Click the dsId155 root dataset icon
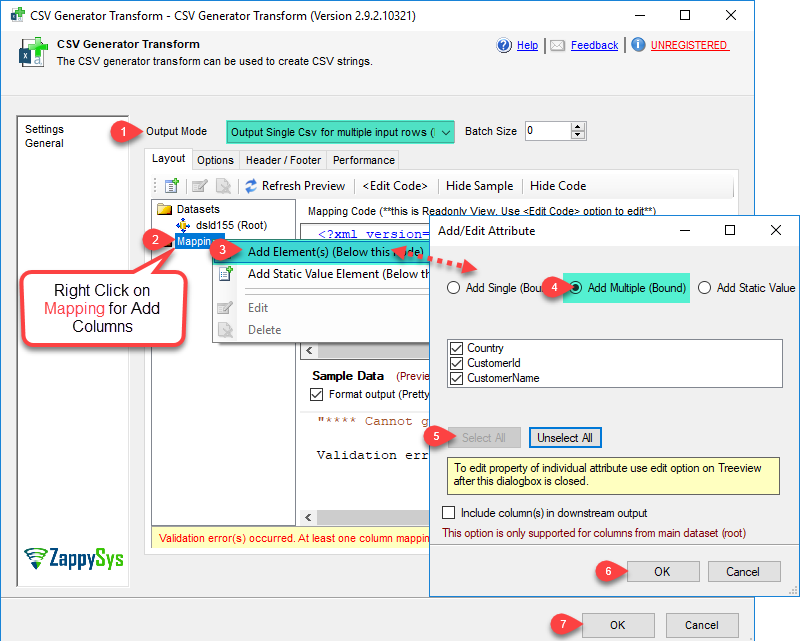 tap(183, 225)
